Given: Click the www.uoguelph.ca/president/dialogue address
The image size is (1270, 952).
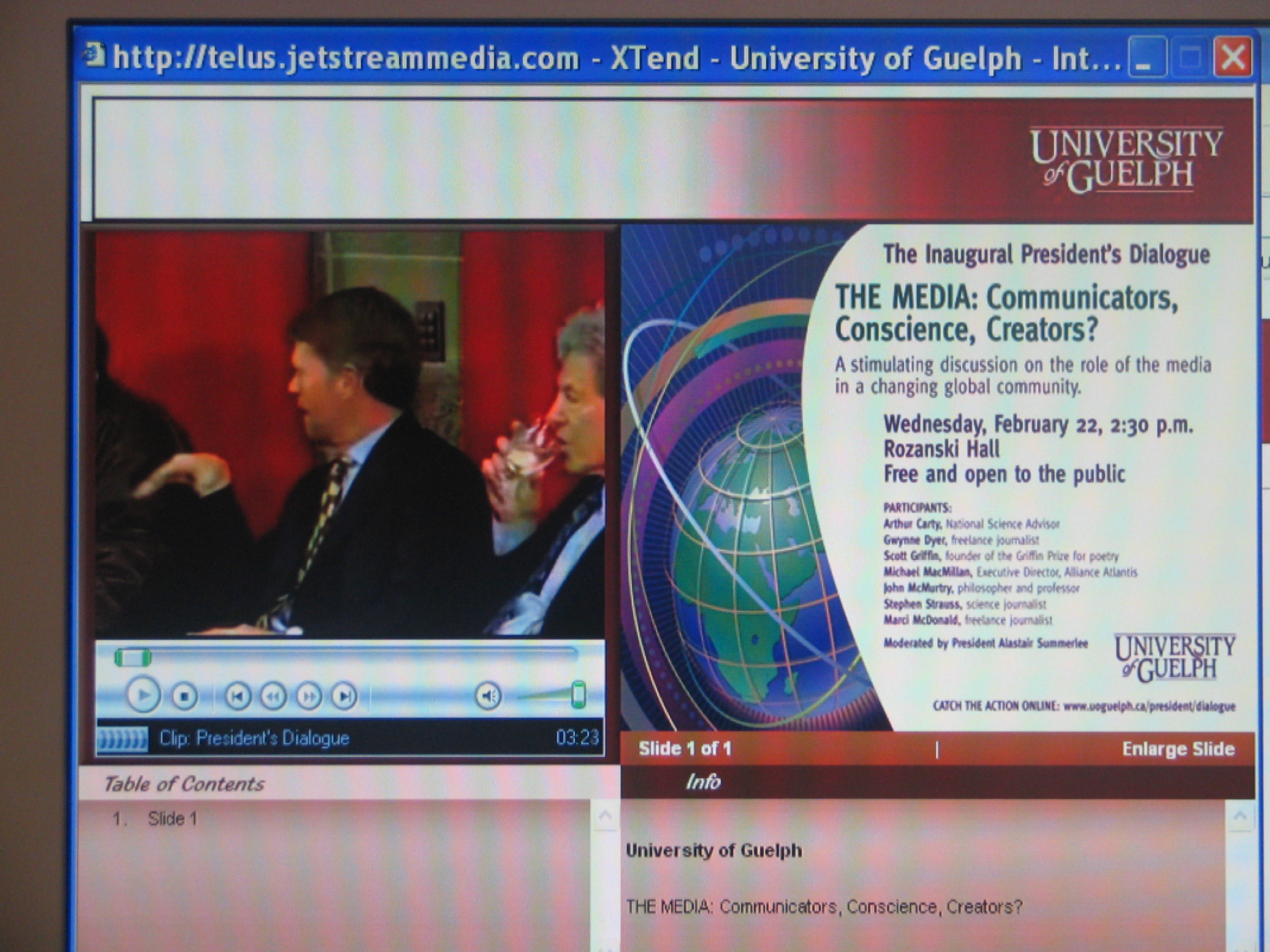Looking at the screenshot, I should click(x=1149, y=706).
